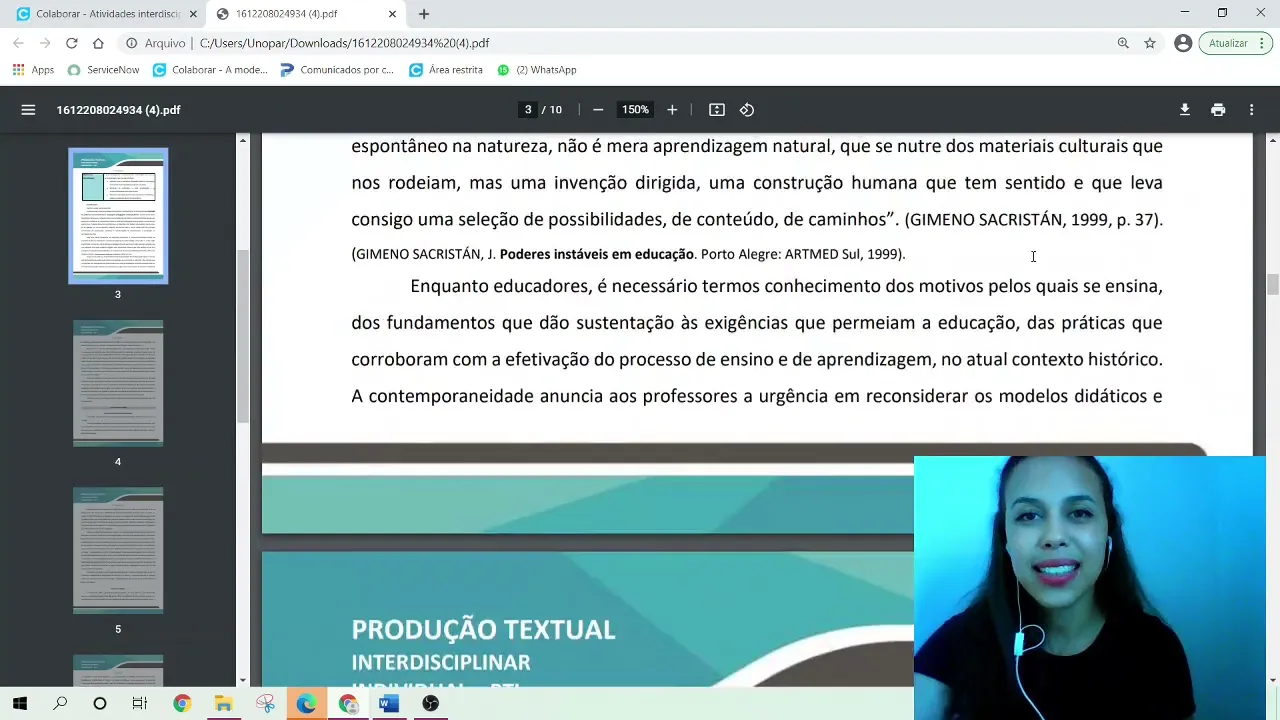Bookmark this page with the star
1280x720 pixels.
(x=1150, y=43)
